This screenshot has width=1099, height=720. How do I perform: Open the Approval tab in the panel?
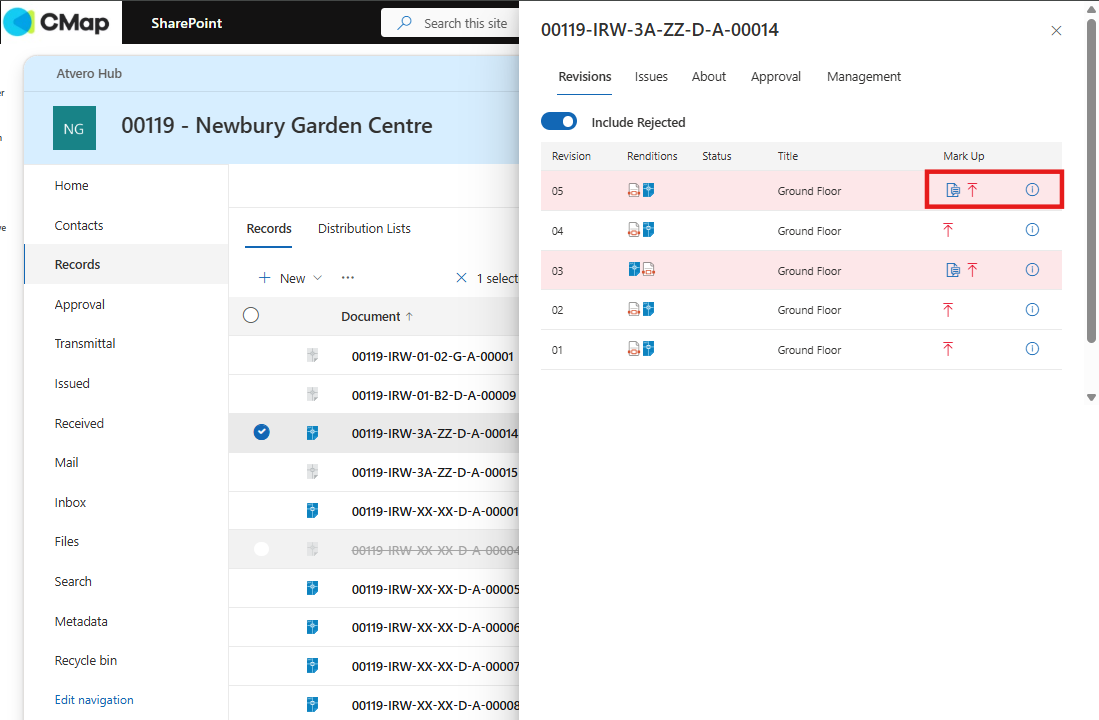click(776, 76)
